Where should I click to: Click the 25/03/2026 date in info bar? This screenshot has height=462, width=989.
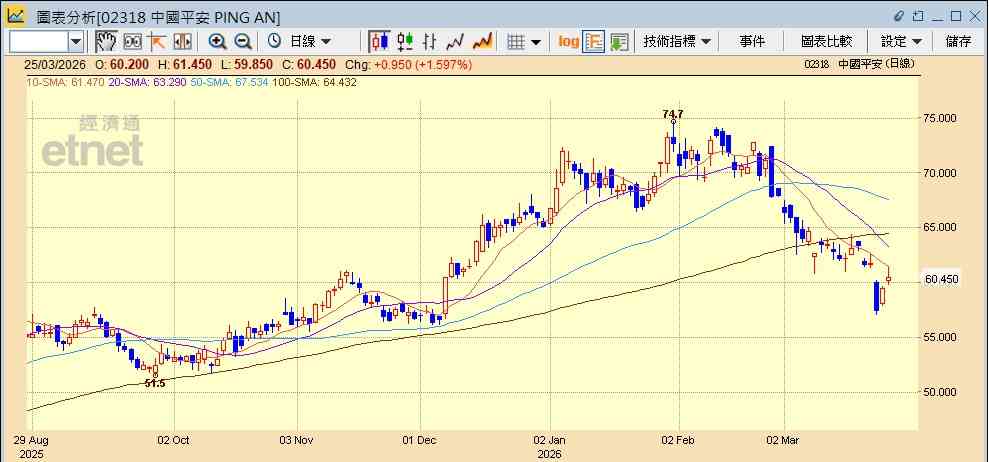point(53,64)
